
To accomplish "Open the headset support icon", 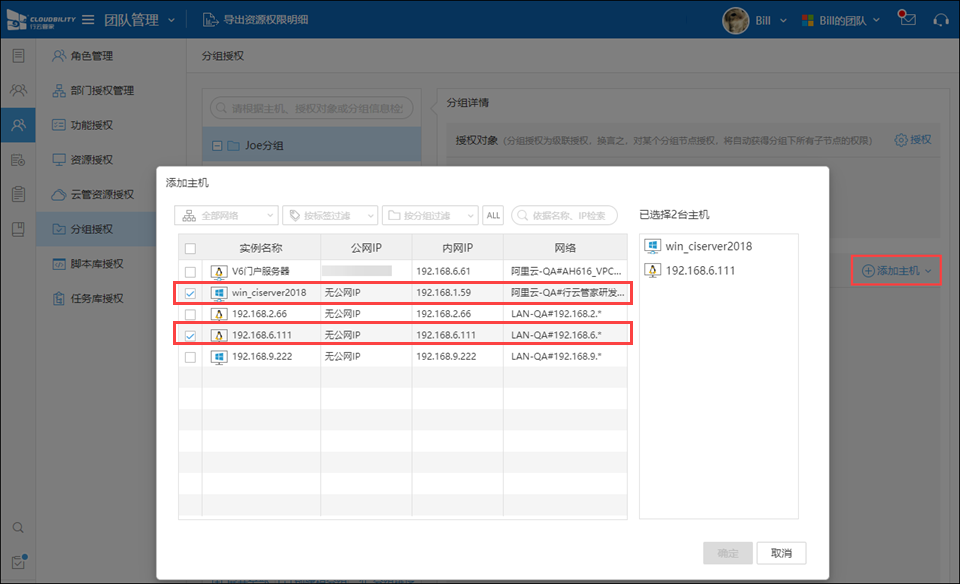I will [940, 20].
